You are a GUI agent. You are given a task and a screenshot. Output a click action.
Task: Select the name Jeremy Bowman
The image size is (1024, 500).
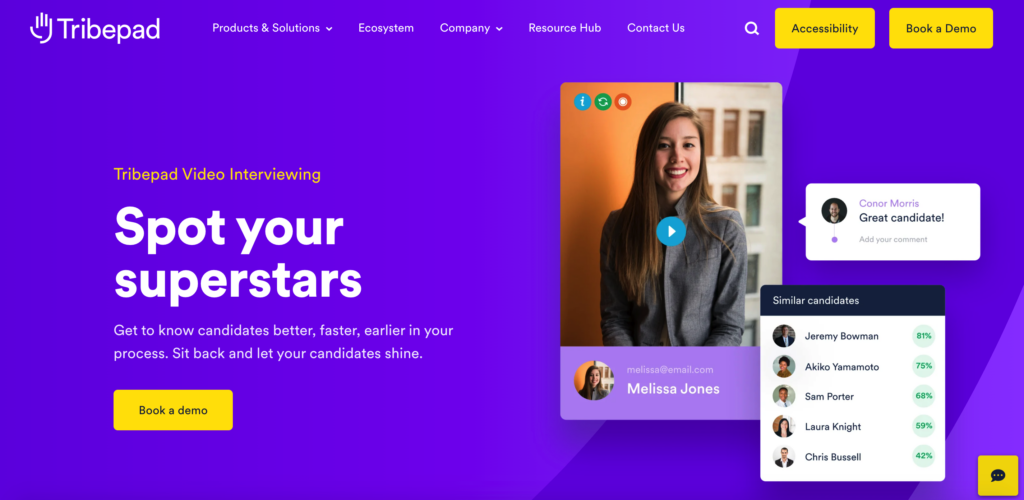[x=841, y=336]
